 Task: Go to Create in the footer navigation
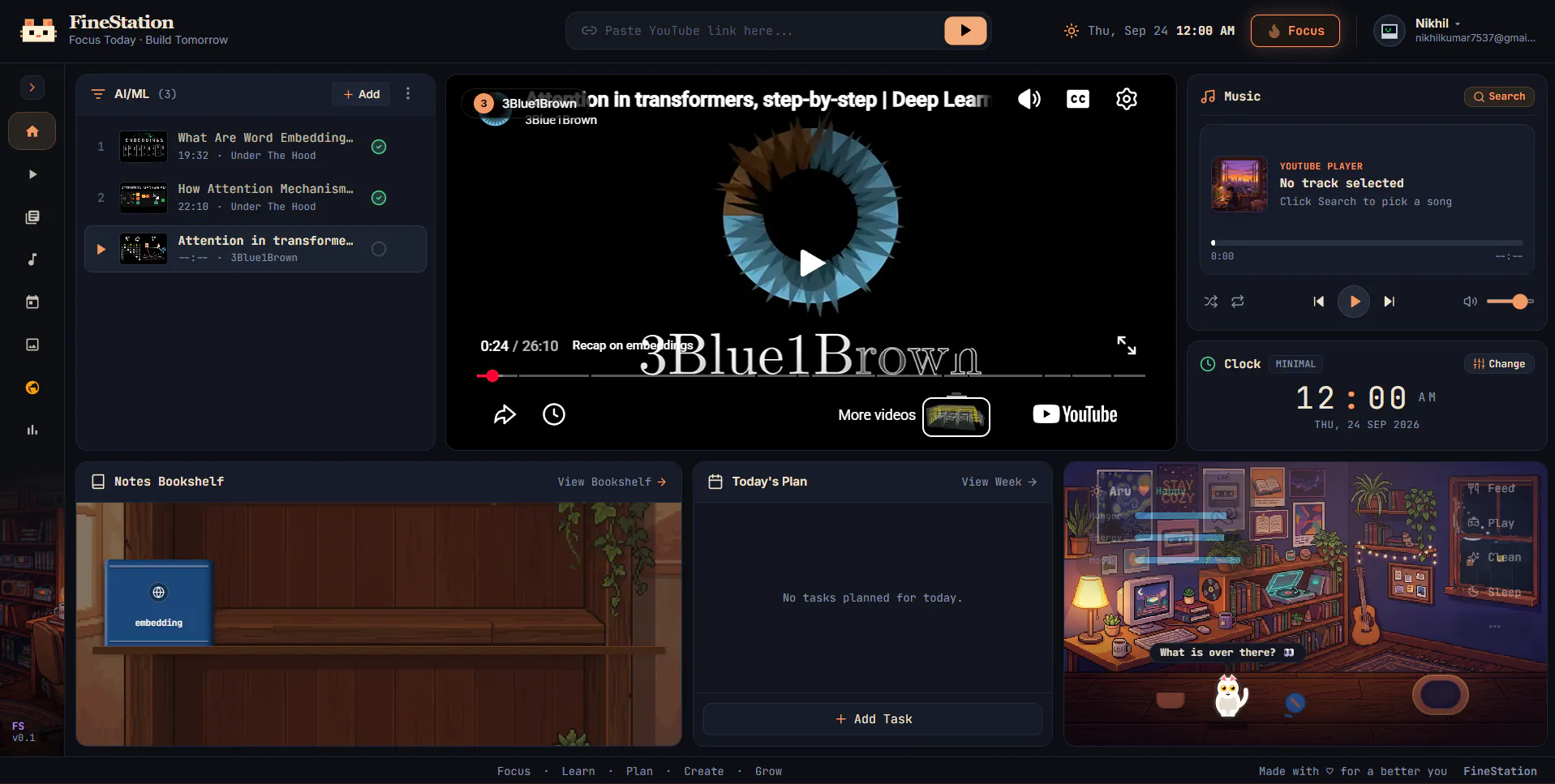point(704,771)
